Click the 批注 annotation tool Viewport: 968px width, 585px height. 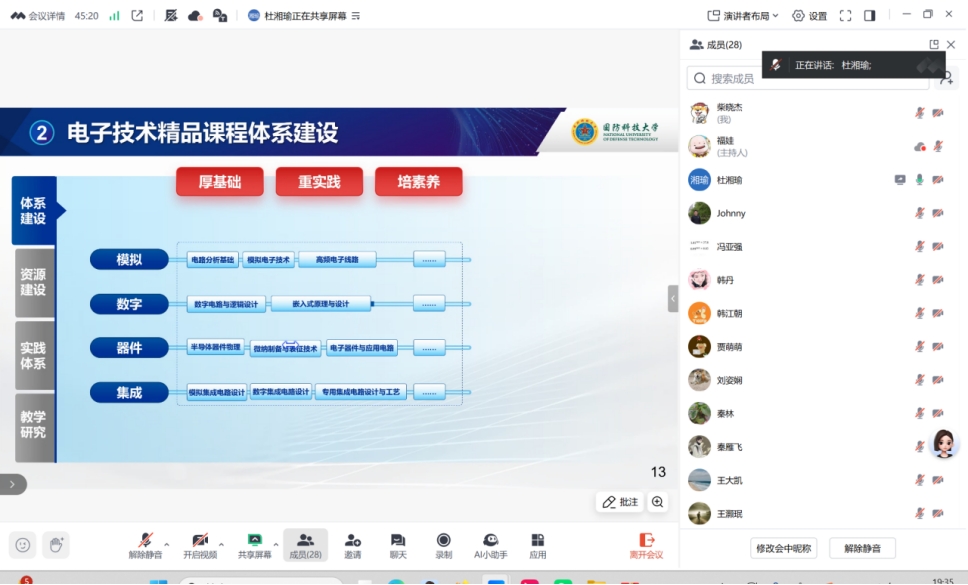[620, 502]
